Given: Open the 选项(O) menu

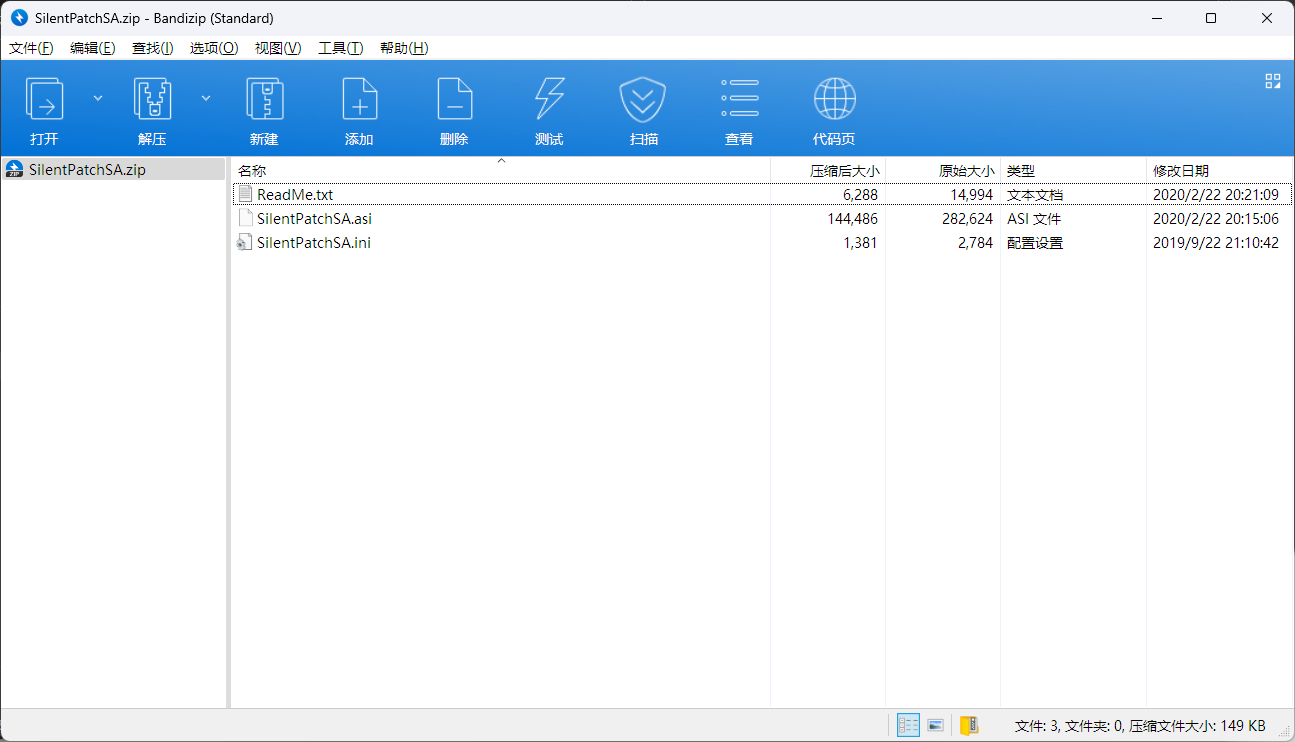Looking at the screenshot, I should point(214,48).
